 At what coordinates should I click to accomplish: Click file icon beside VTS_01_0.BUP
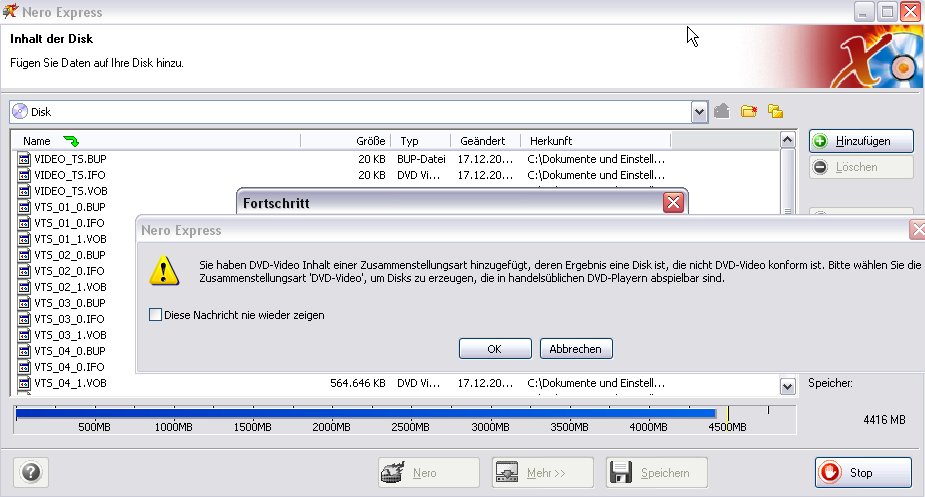(24, 207)
